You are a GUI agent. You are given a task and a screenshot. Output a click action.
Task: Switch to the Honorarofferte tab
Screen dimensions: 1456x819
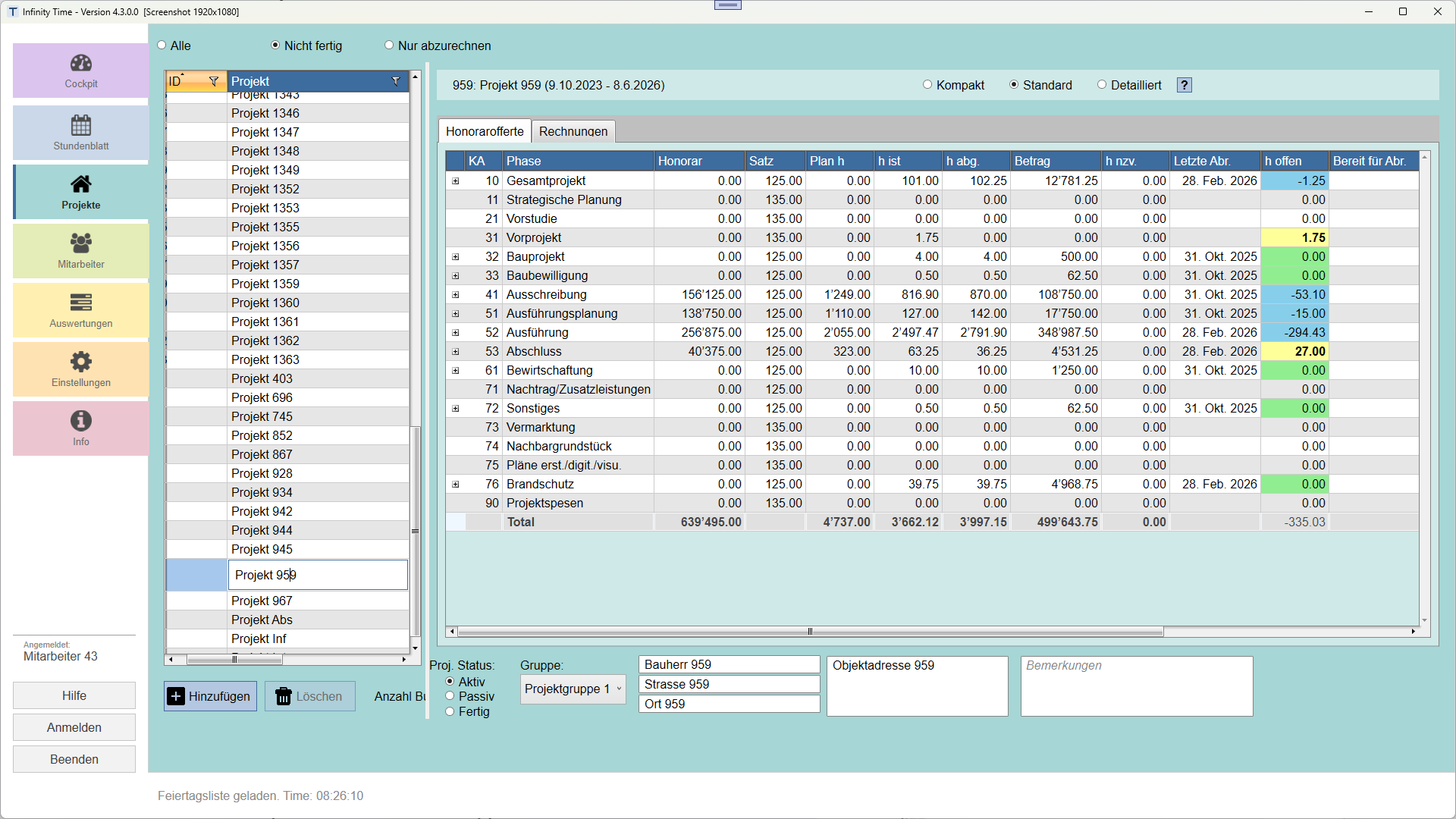click(x=485, y=131)
